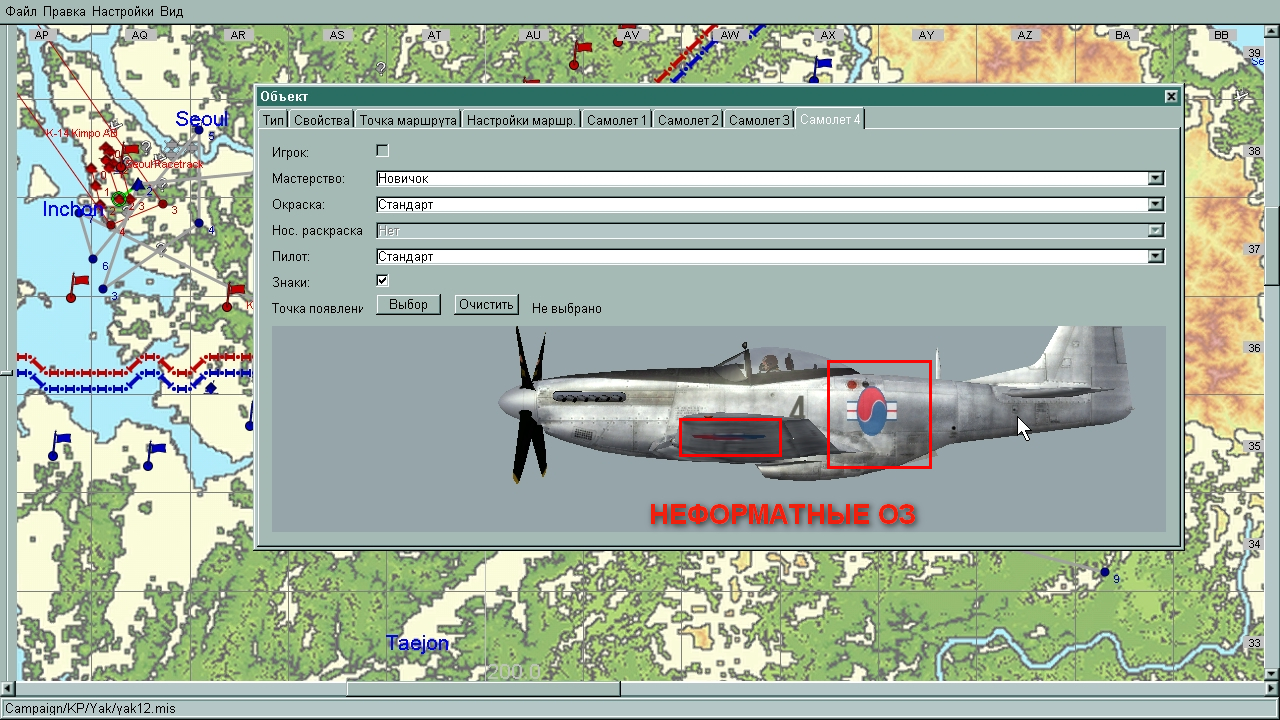Click the aircraft preview image
The height and width of the screenshot is (720, 1280).
tap(719, 429)
